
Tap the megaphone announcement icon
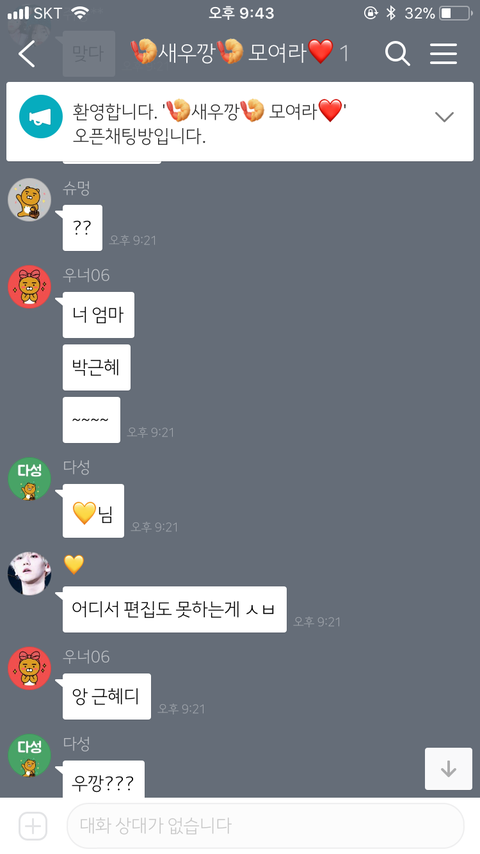click(41, 117)
